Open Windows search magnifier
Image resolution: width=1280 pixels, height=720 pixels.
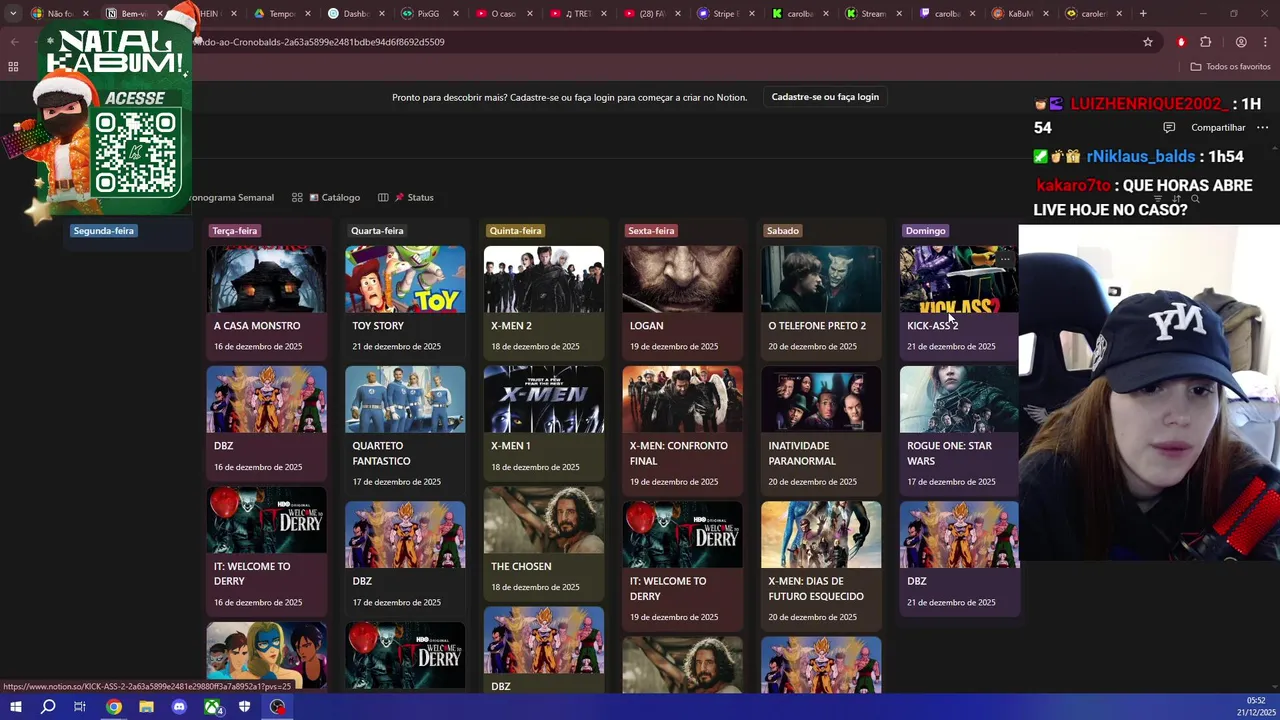(48, 707)
